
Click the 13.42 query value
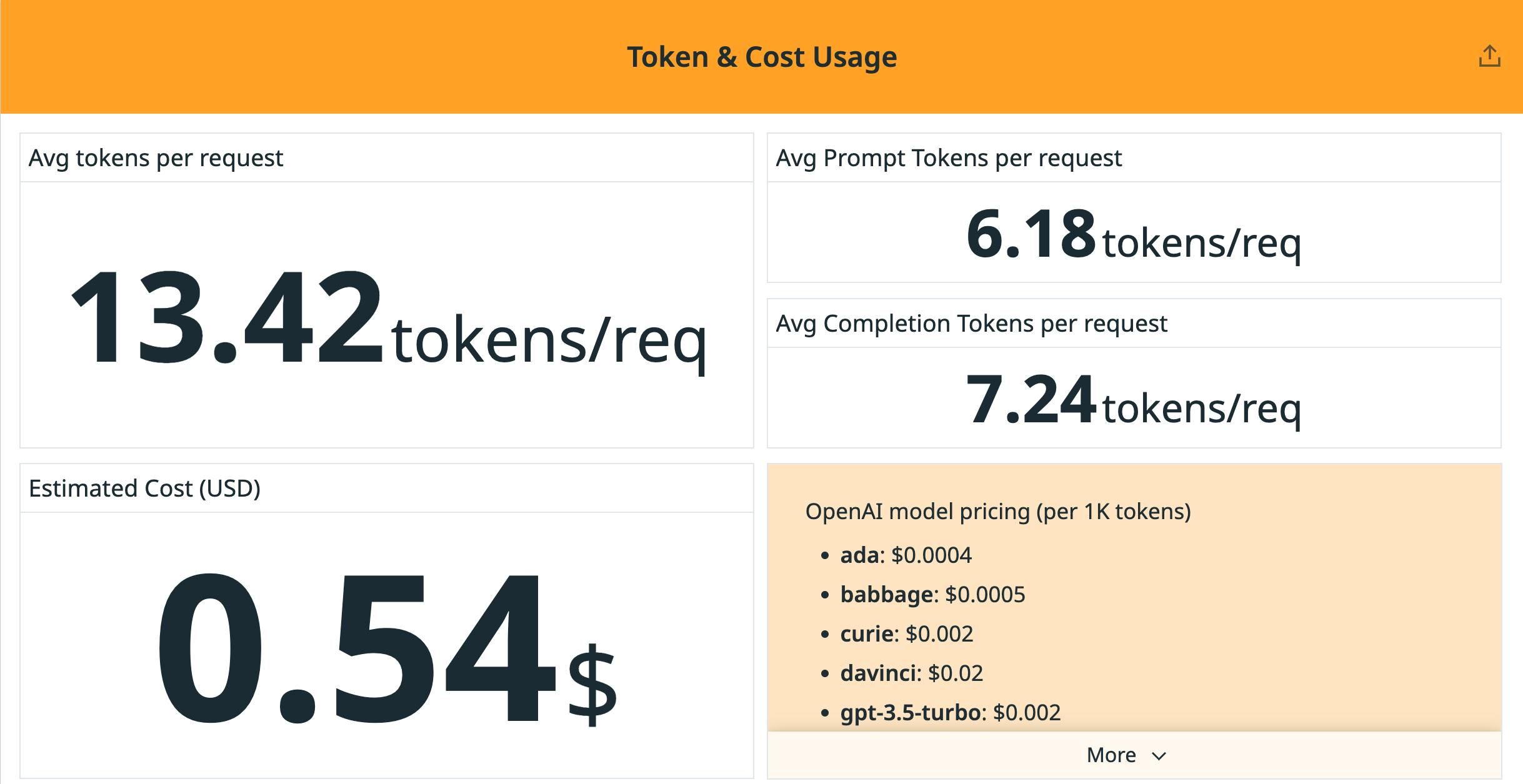226,317
